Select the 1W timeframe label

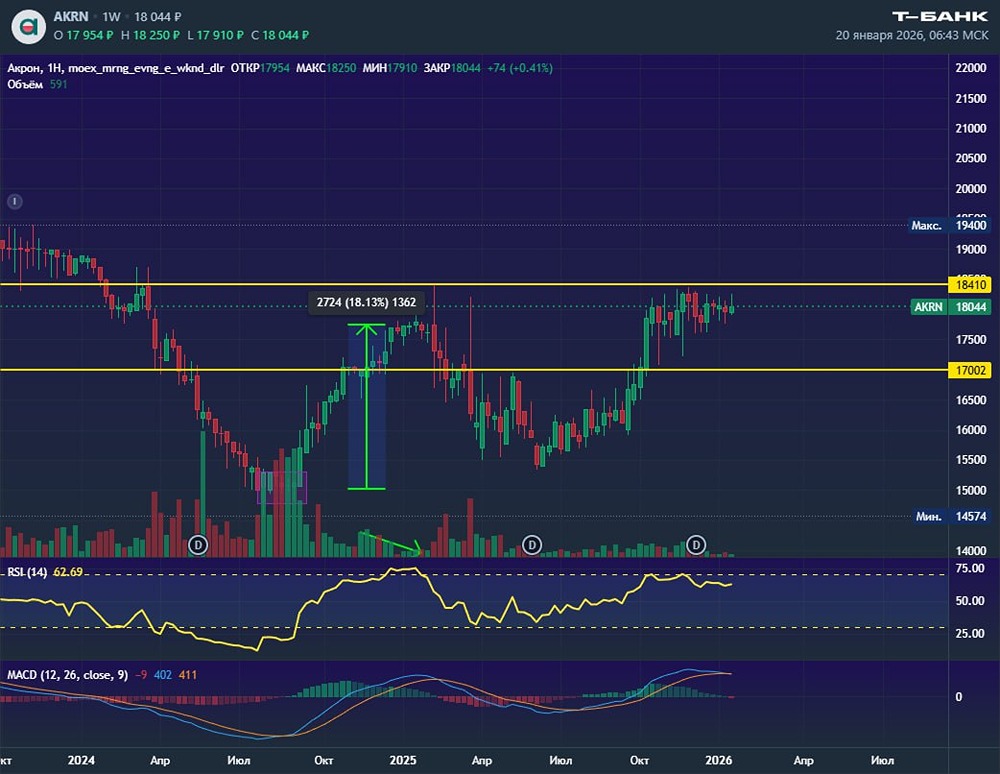(x=112, y=17)
